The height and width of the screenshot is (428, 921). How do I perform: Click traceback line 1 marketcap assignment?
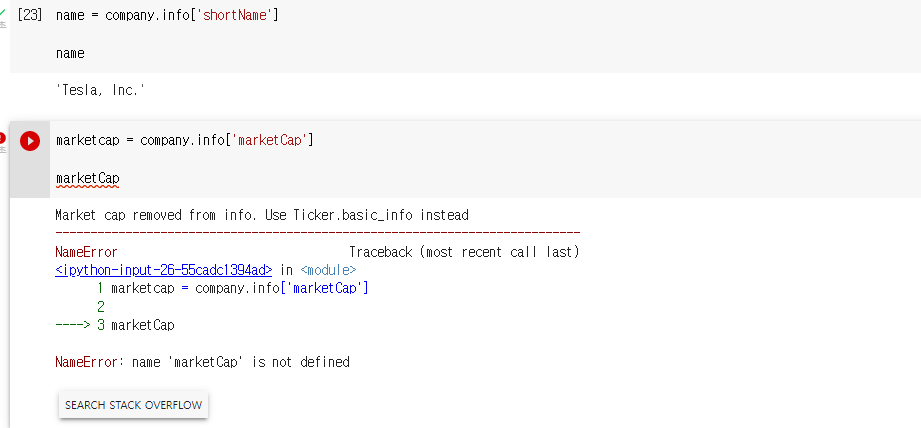point(233,288)
